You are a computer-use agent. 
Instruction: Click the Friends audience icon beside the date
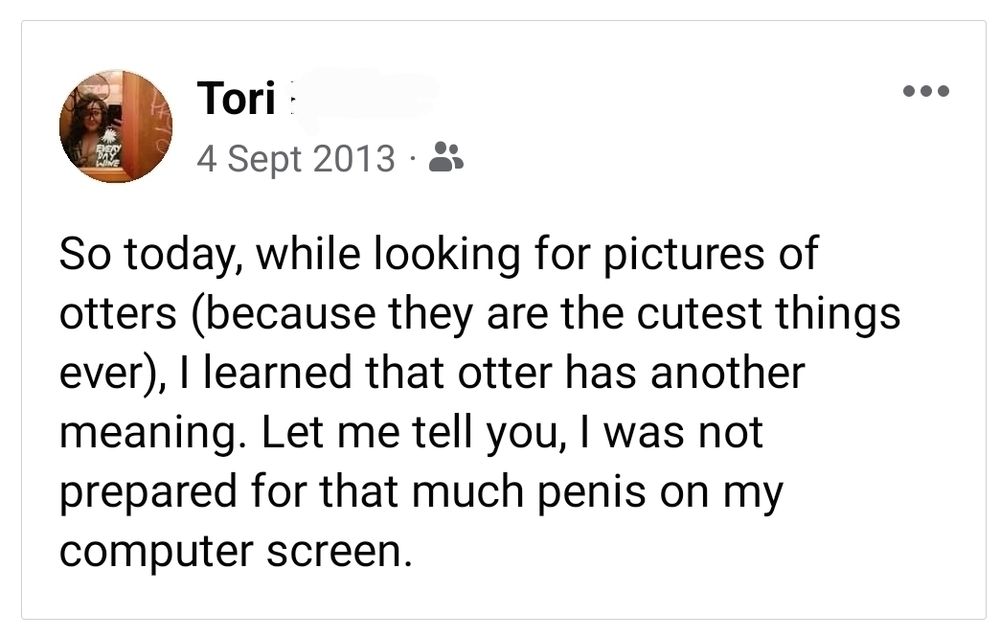click(x=447, y=158)
